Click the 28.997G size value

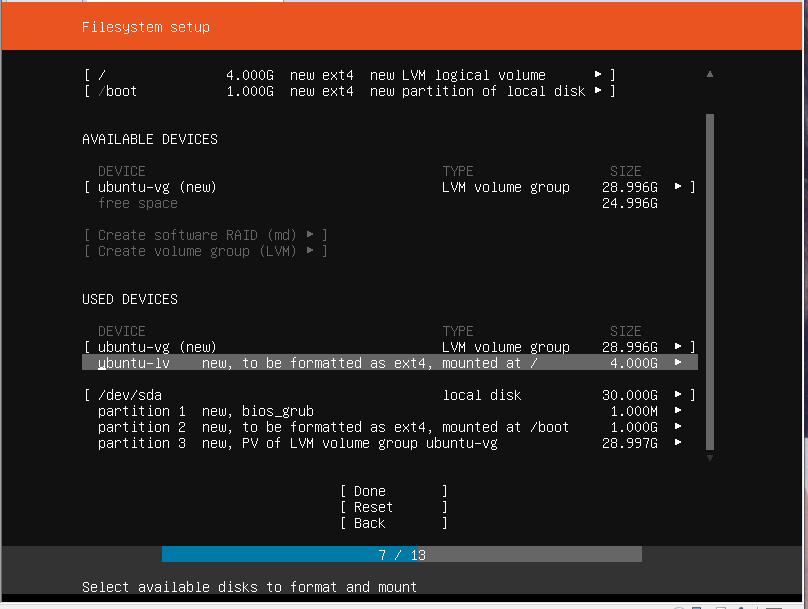point(630,443)
